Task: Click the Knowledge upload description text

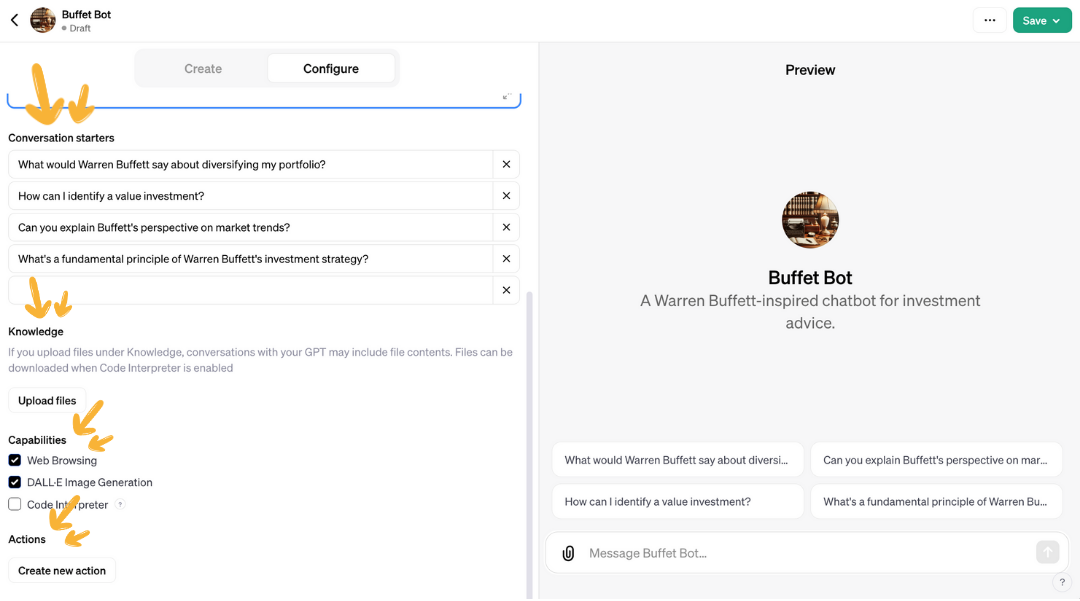Action: (260, 360)
